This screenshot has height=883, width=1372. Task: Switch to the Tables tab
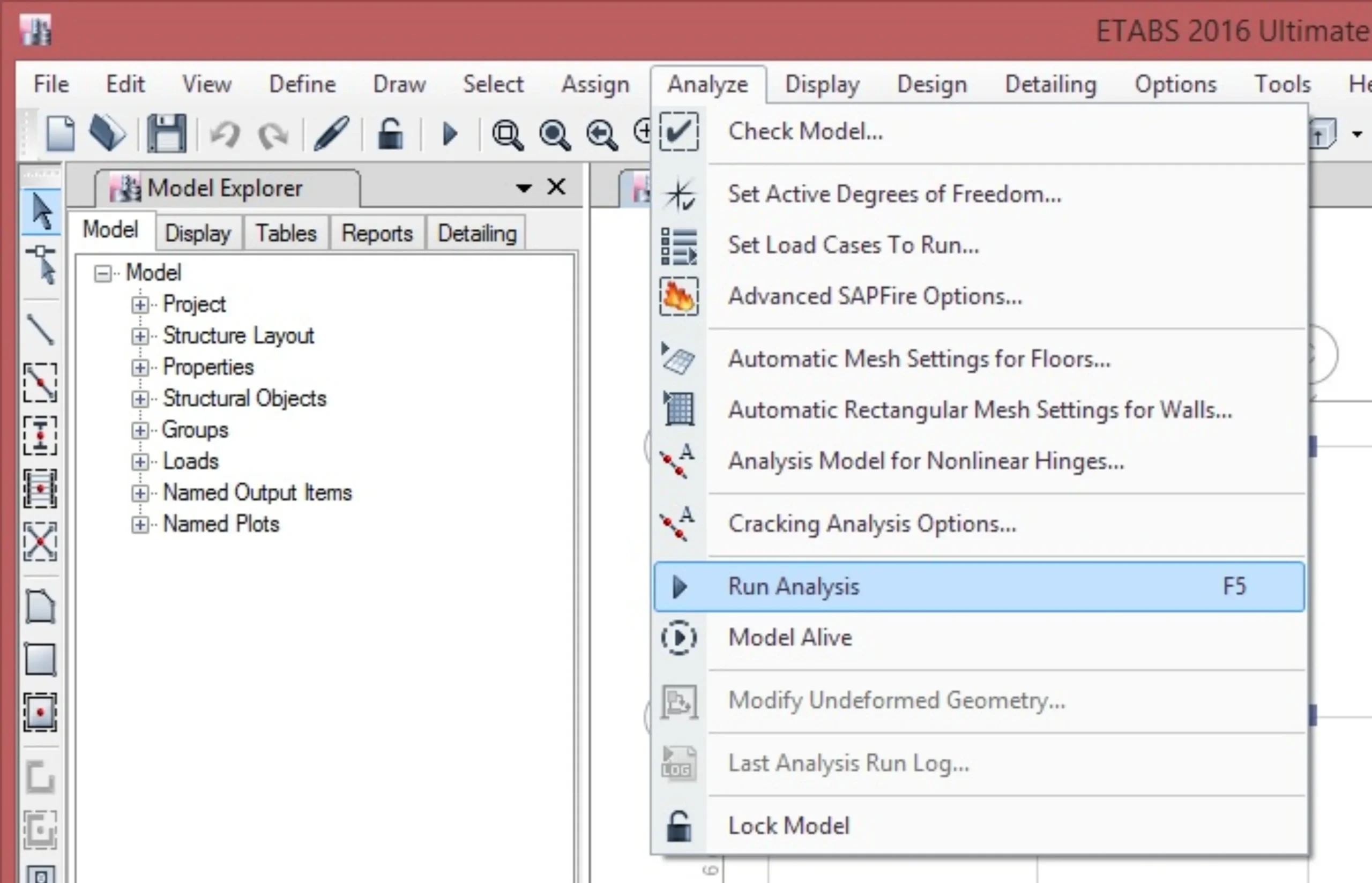tap(286, 234)
